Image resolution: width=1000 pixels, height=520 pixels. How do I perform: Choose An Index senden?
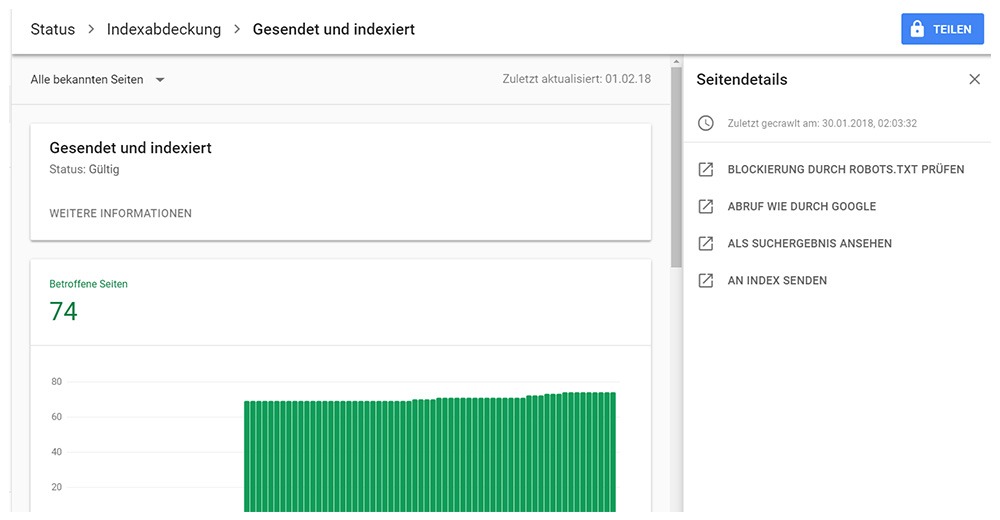(777, 280)
